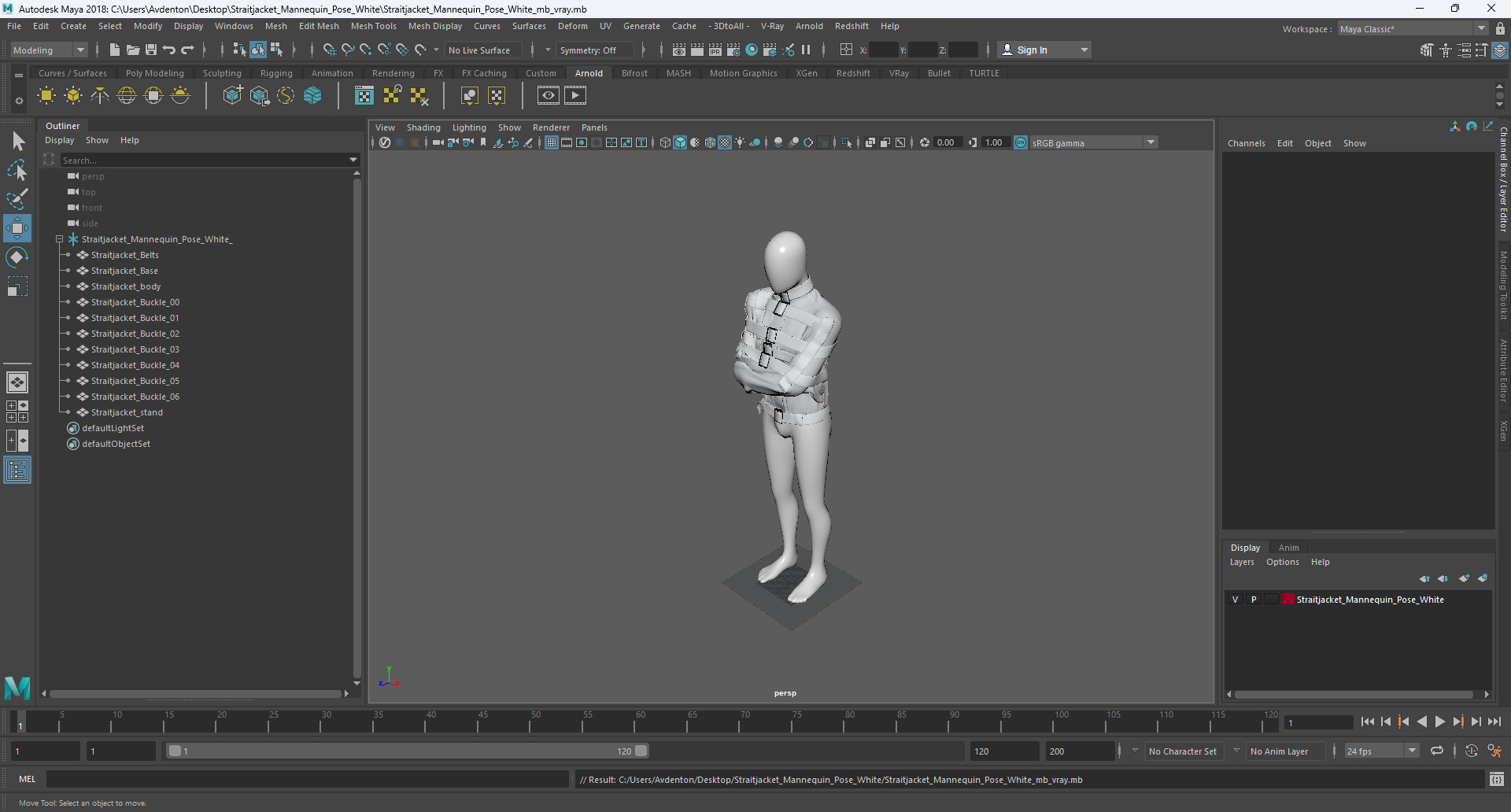Create a new scene file
Image resolution: width=1511 pixels, height=812 pixels.
click(x=114, y=50)
